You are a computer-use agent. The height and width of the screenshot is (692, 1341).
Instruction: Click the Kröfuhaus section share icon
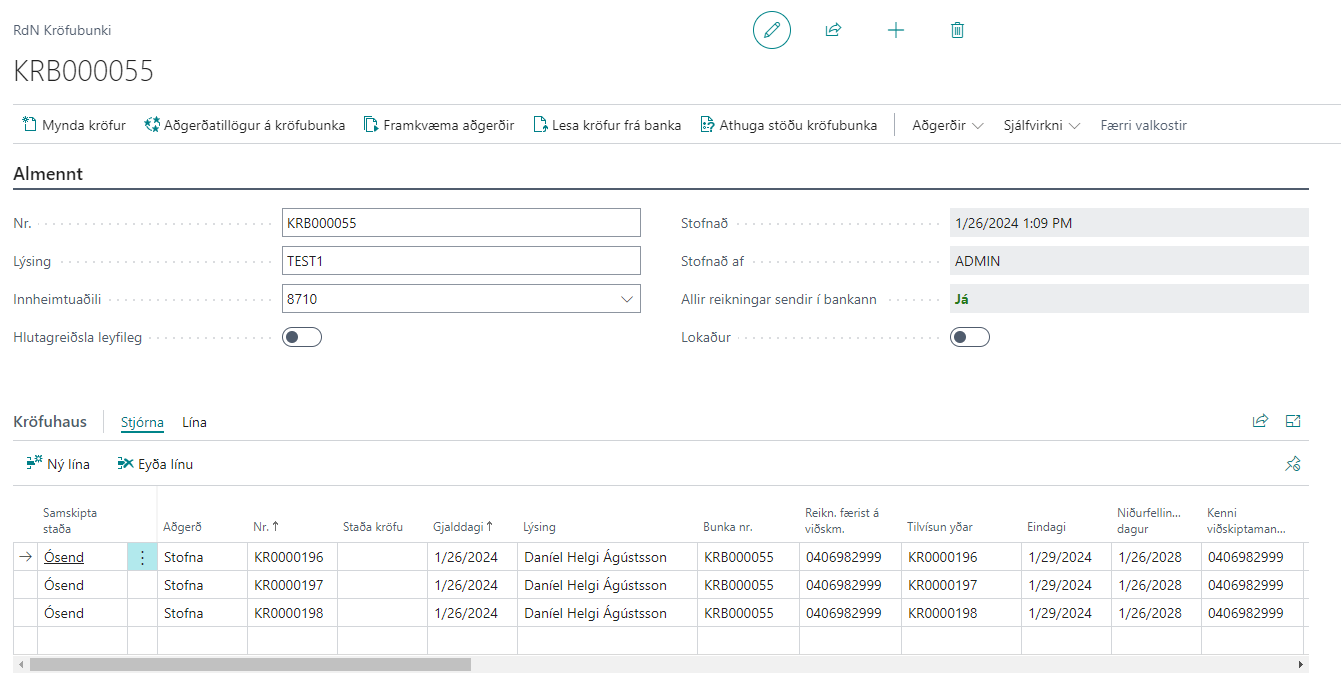pos(1260,421)
